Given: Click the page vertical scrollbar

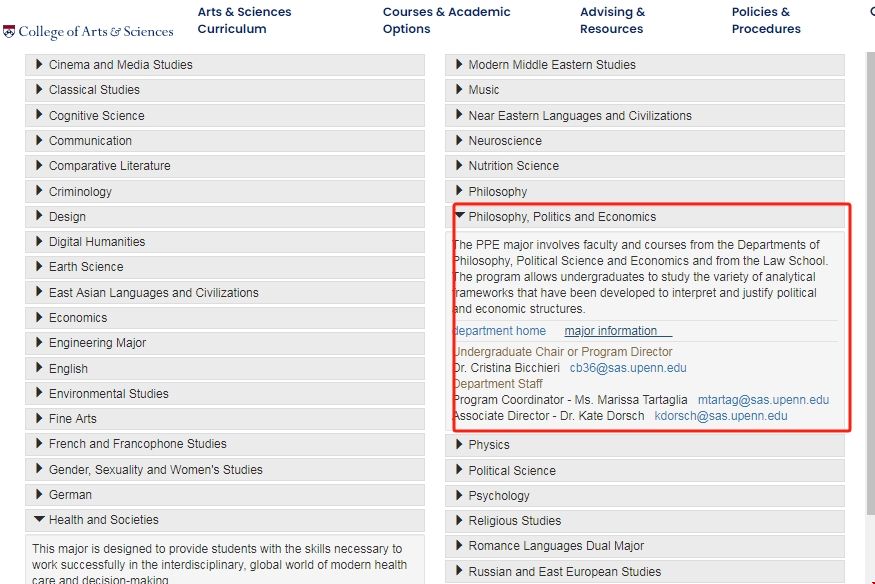Looking at the screenshot, I should [869, 300].
